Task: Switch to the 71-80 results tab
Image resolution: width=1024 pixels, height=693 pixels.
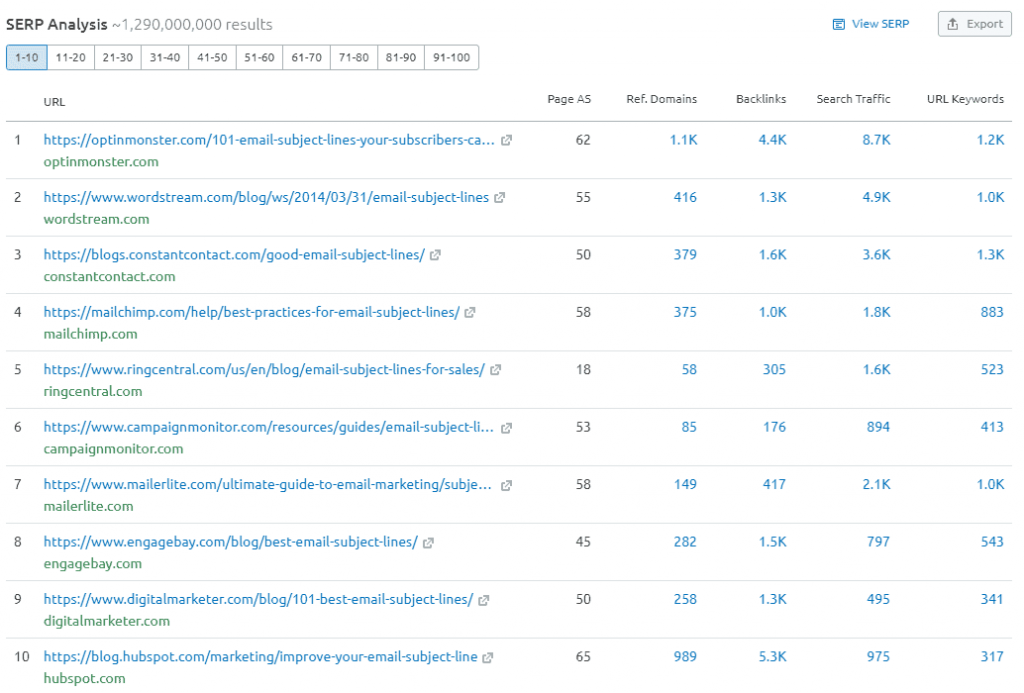Action: [x=353, y=57]
